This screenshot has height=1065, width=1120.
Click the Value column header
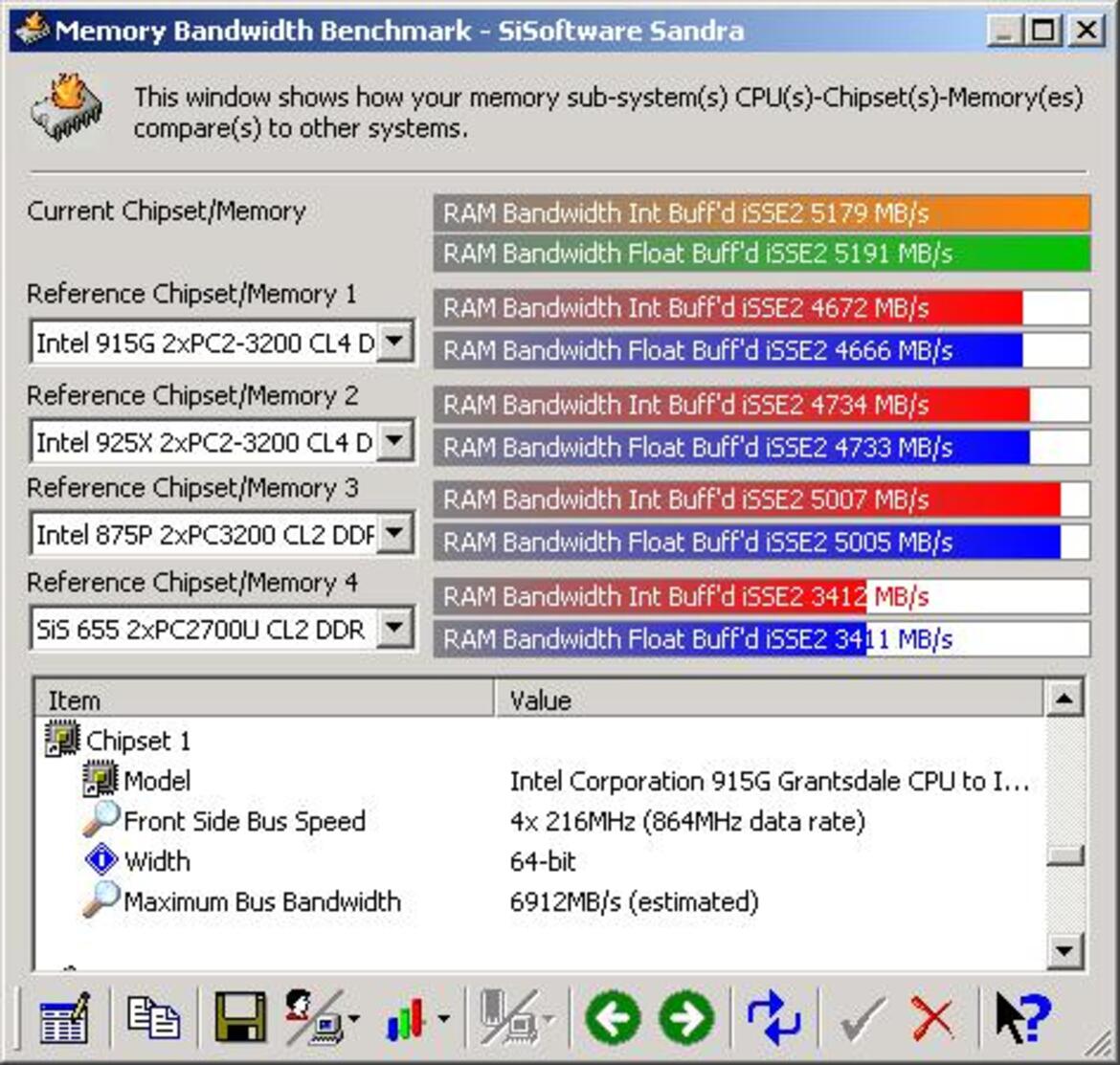point(770,699)
